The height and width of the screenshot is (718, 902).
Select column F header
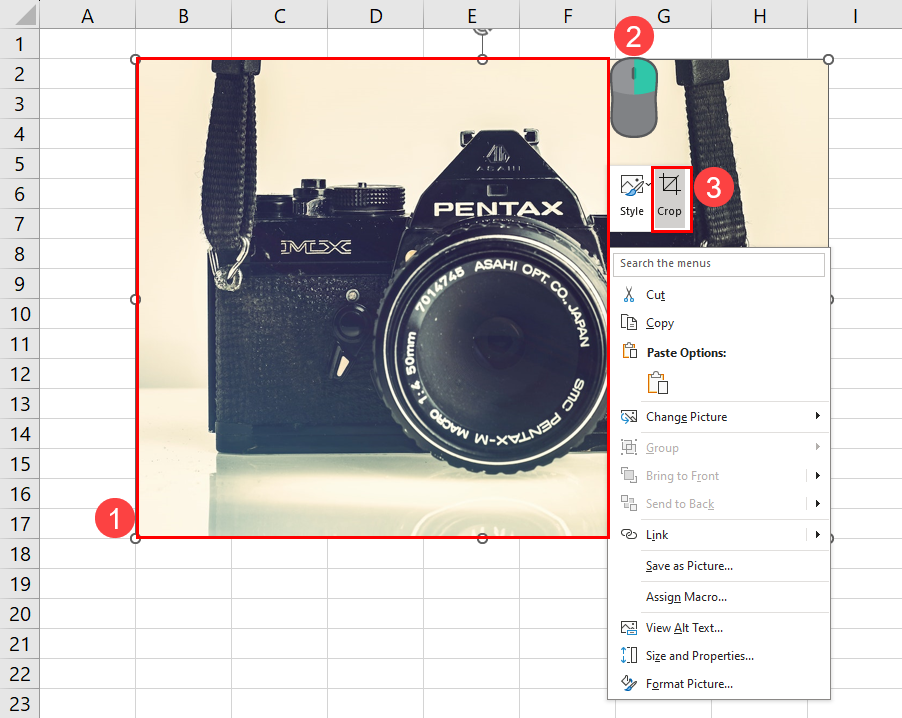coord(568,16)
